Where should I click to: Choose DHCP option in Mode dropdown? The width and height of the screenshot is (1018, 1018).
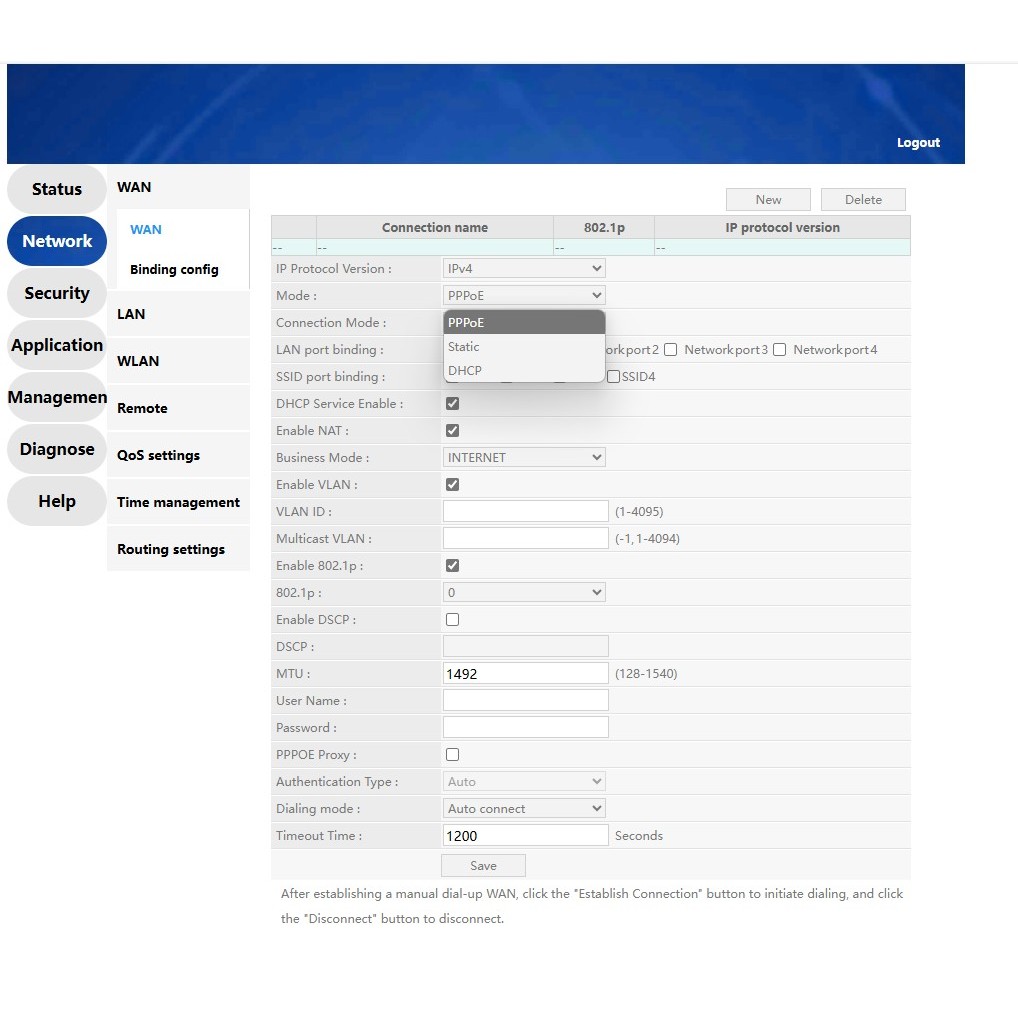[x=465, y=371]
